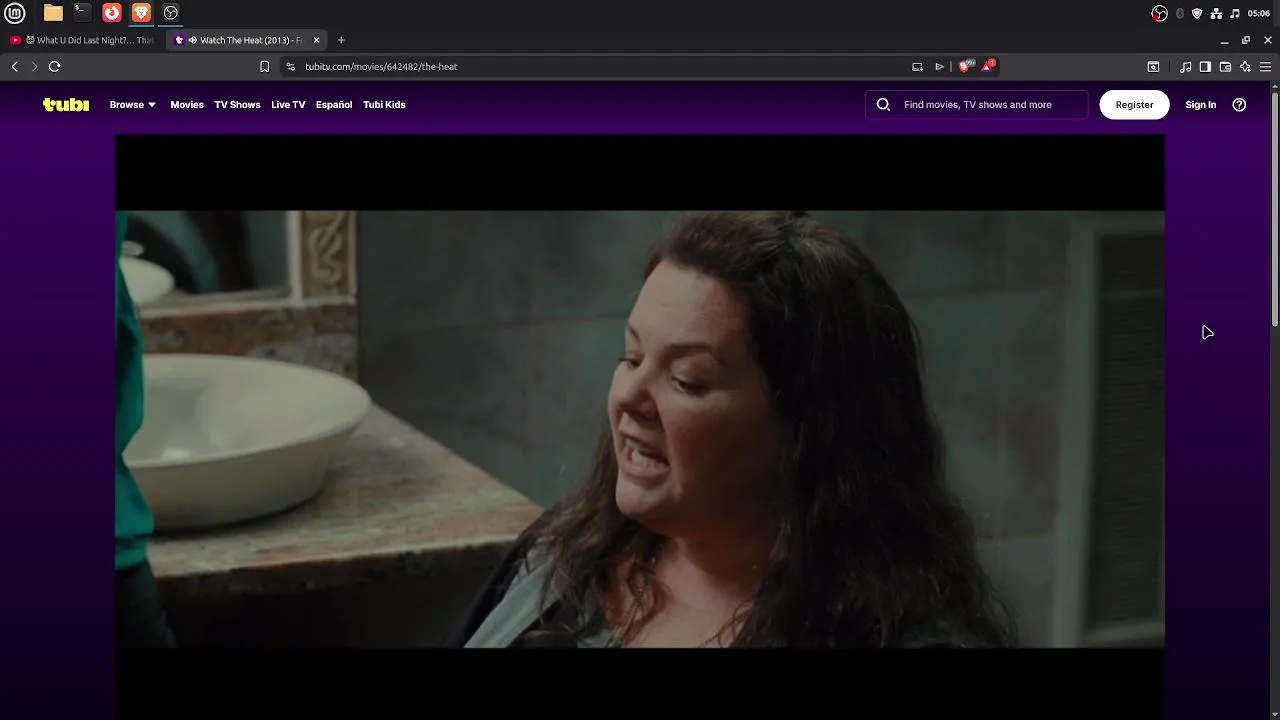Open the red Firefox-style launcher icon
The height and width of the screenshot is (720, 1280).
112,13
